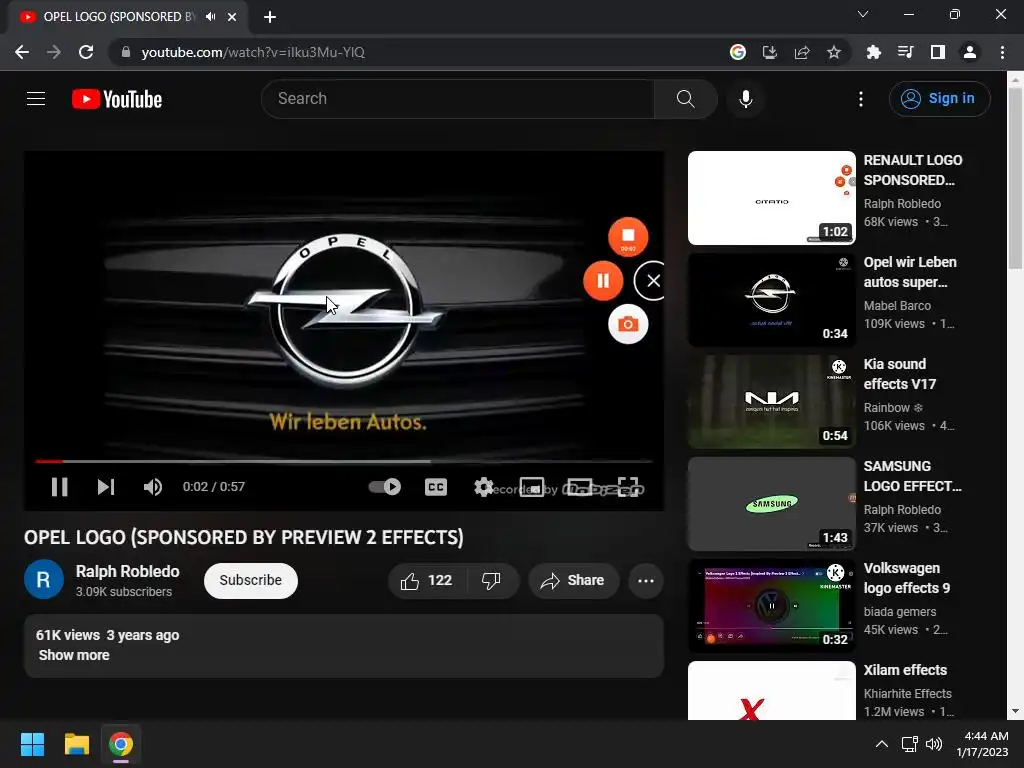
Task: Stop recording with orange Mobizen button
Action: point(628,236)
